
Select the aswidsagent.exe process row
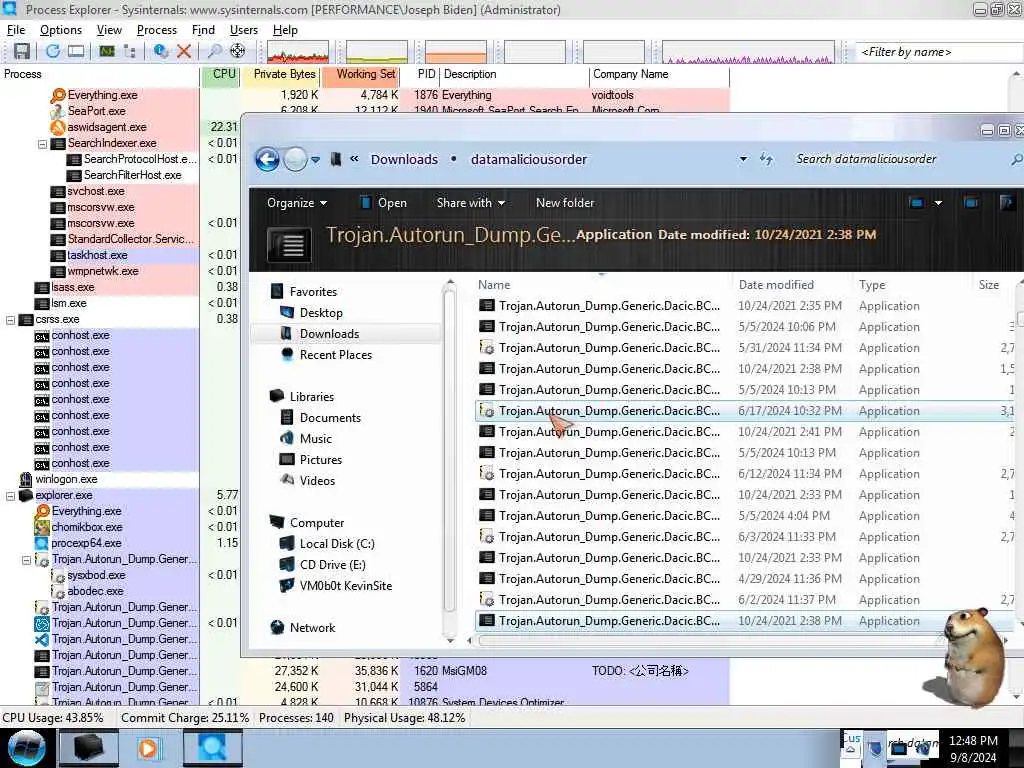[107, 127]
